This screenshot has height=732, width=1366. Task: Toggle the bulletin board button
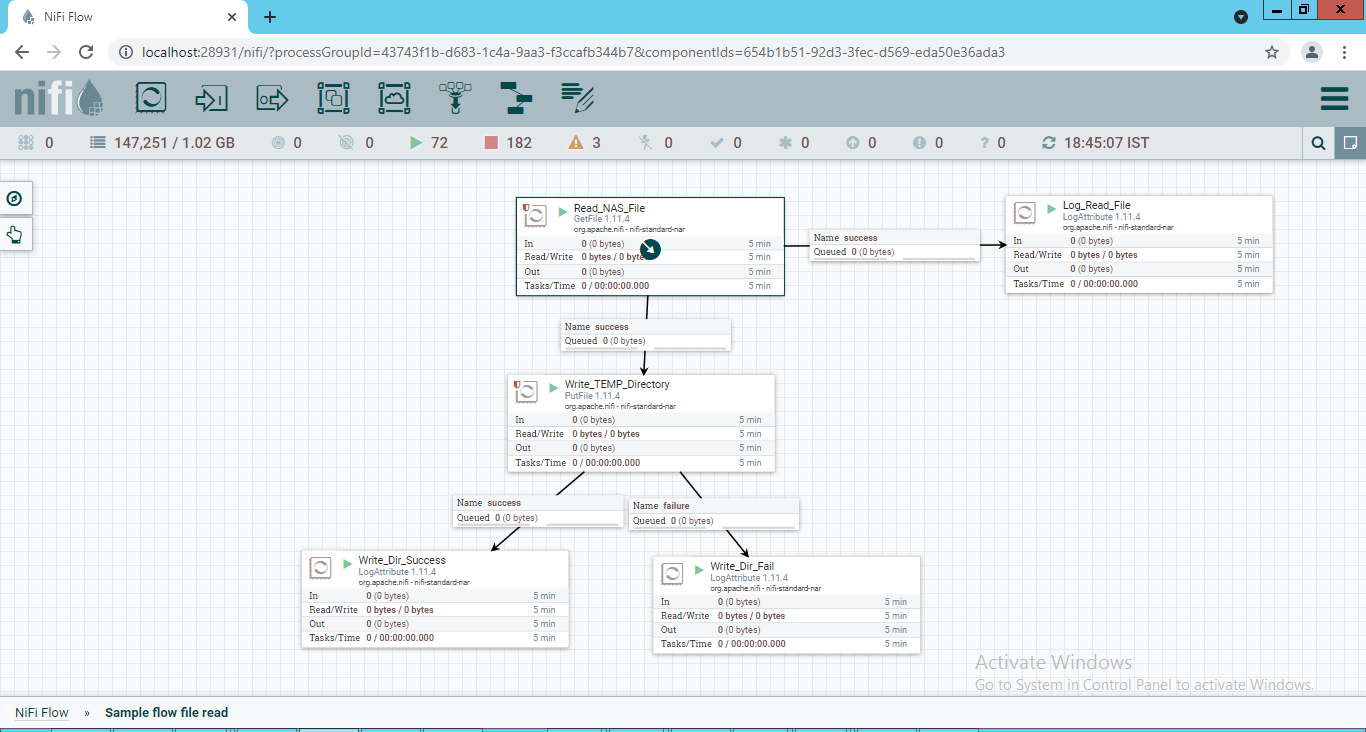click(1350, 143)
